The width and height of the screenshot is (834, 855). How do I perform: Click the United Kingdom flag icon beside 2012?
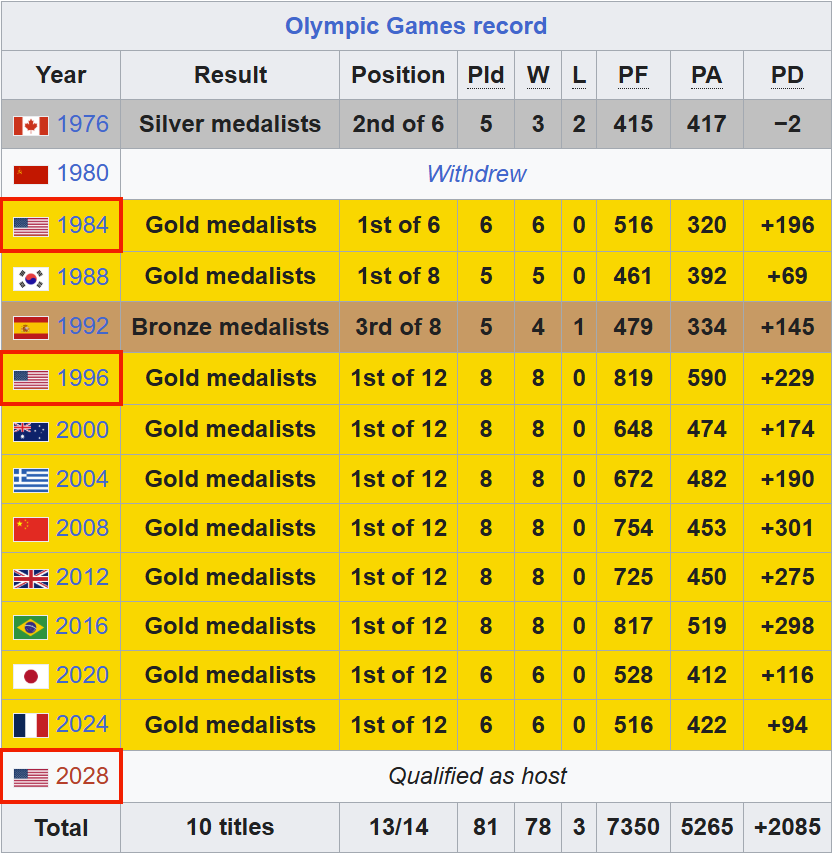(31, 578)
